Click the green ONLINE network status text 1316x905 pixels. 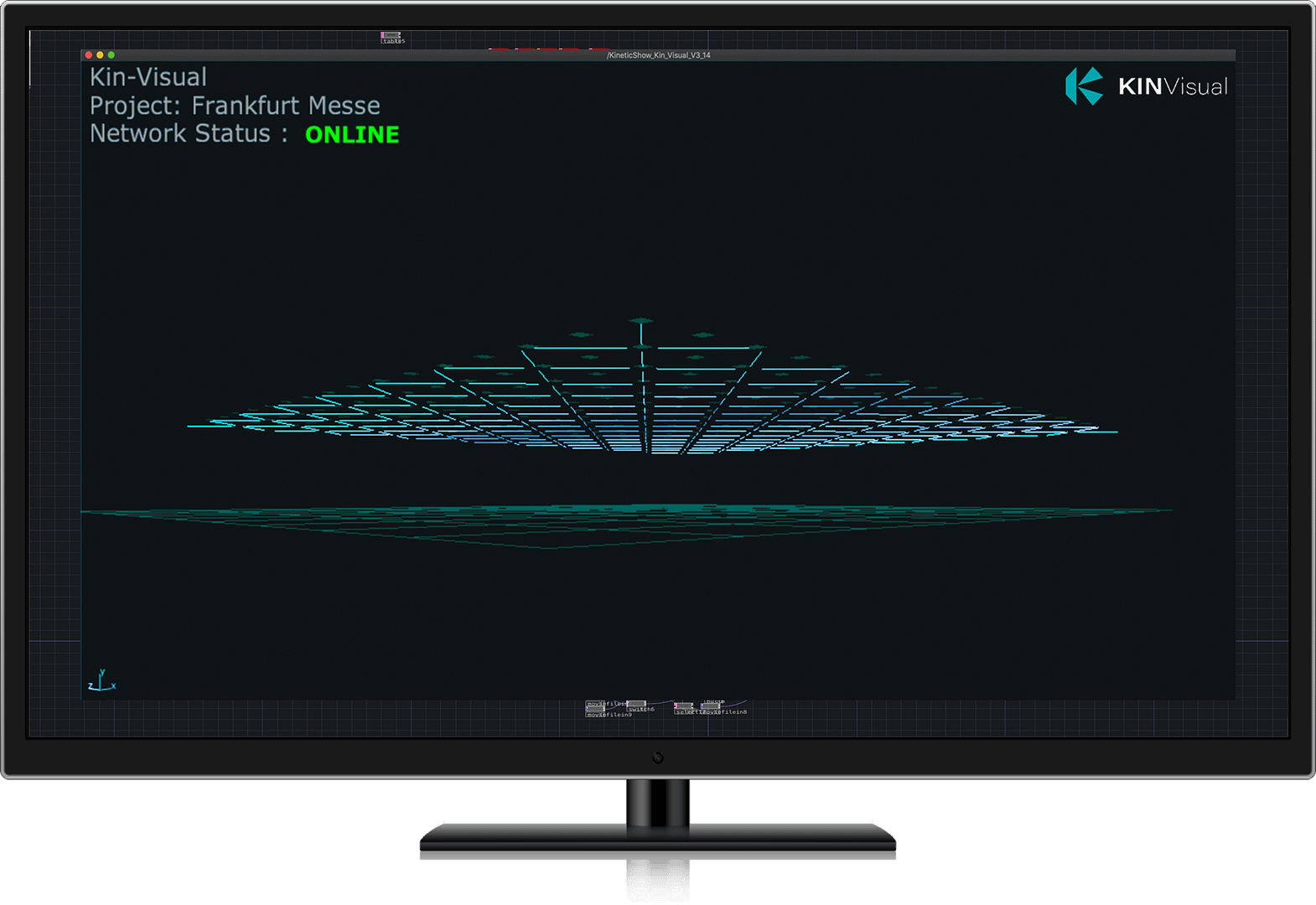[352, 135]
